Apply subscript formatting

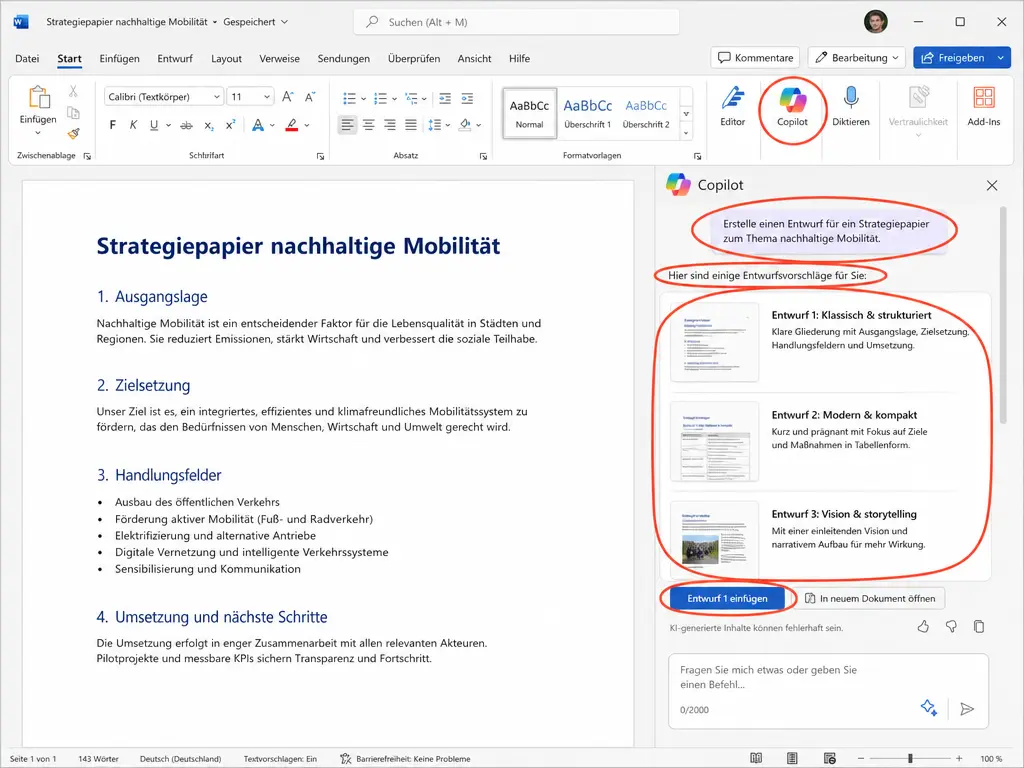point(208,125)
